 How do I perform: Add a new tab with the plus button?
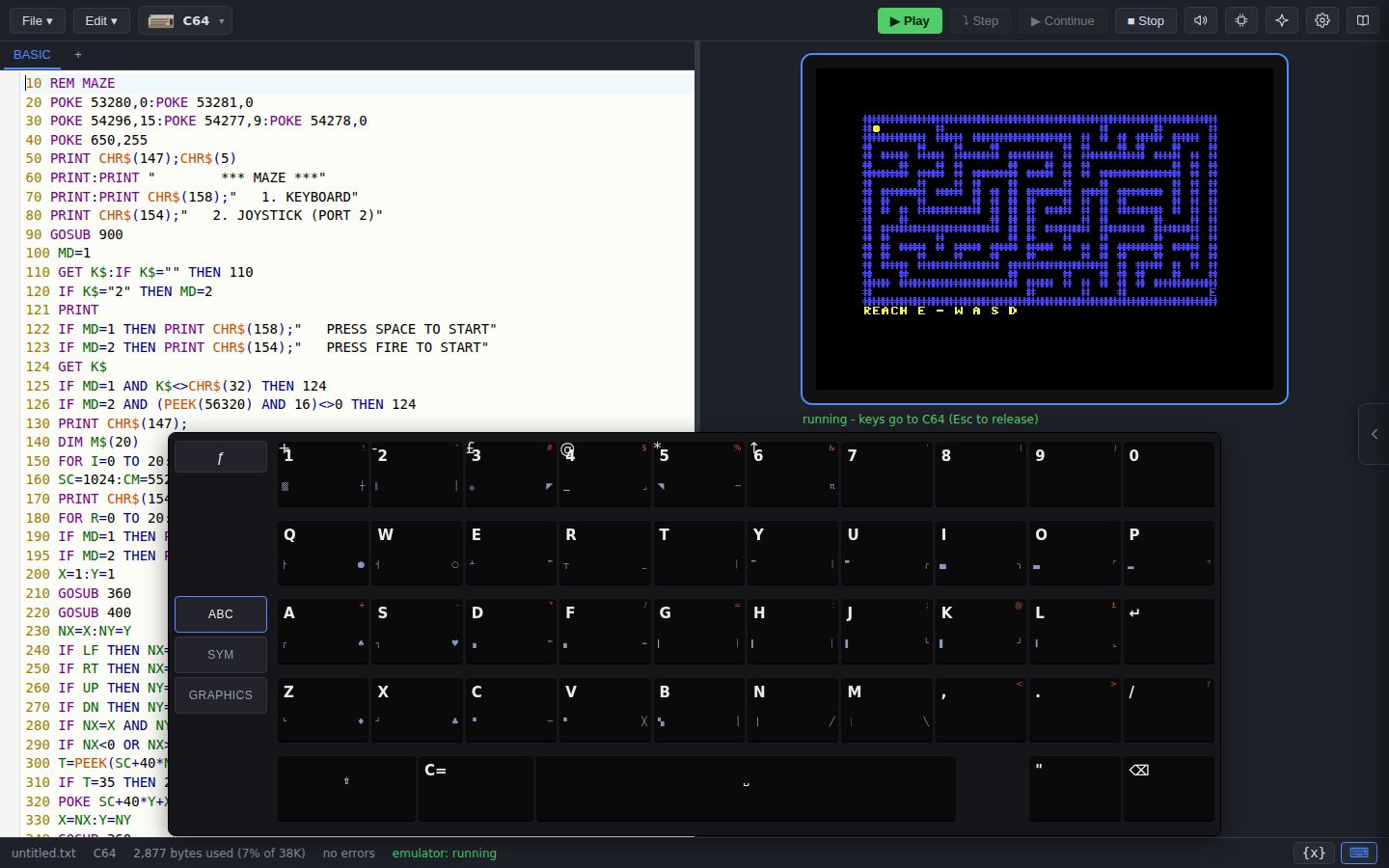coord(78,55)
